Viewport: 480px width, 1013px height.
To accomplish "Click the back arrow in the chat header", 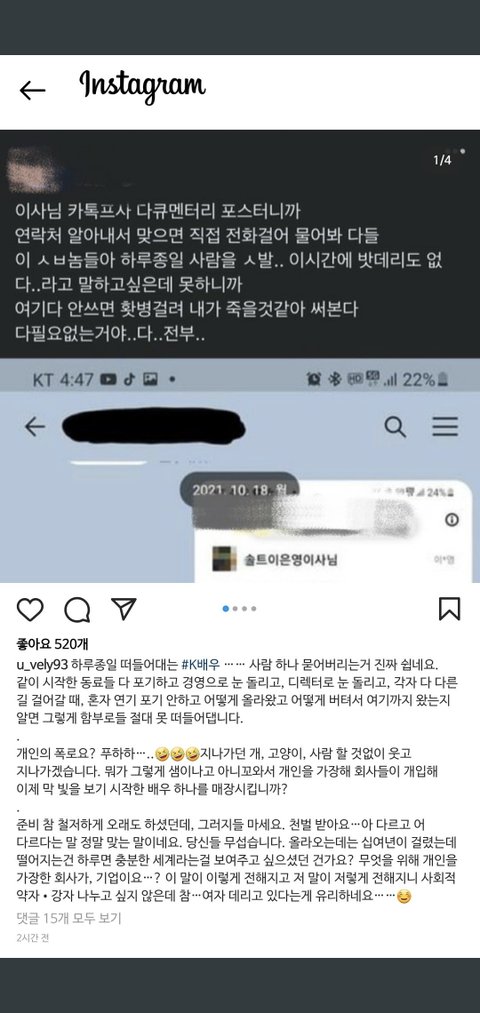I will click(x=35, y=426).
